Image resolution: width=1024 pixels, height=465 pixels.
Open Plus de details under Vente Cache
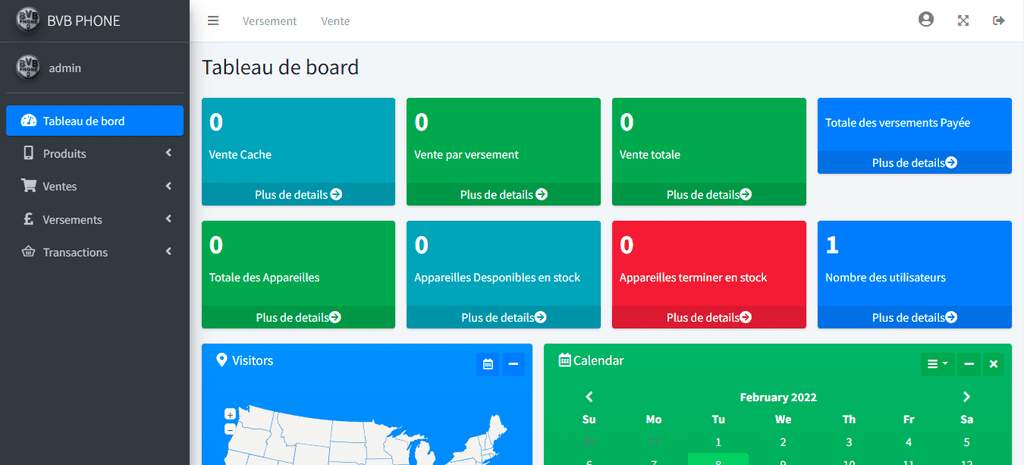(x=298, y=194)
